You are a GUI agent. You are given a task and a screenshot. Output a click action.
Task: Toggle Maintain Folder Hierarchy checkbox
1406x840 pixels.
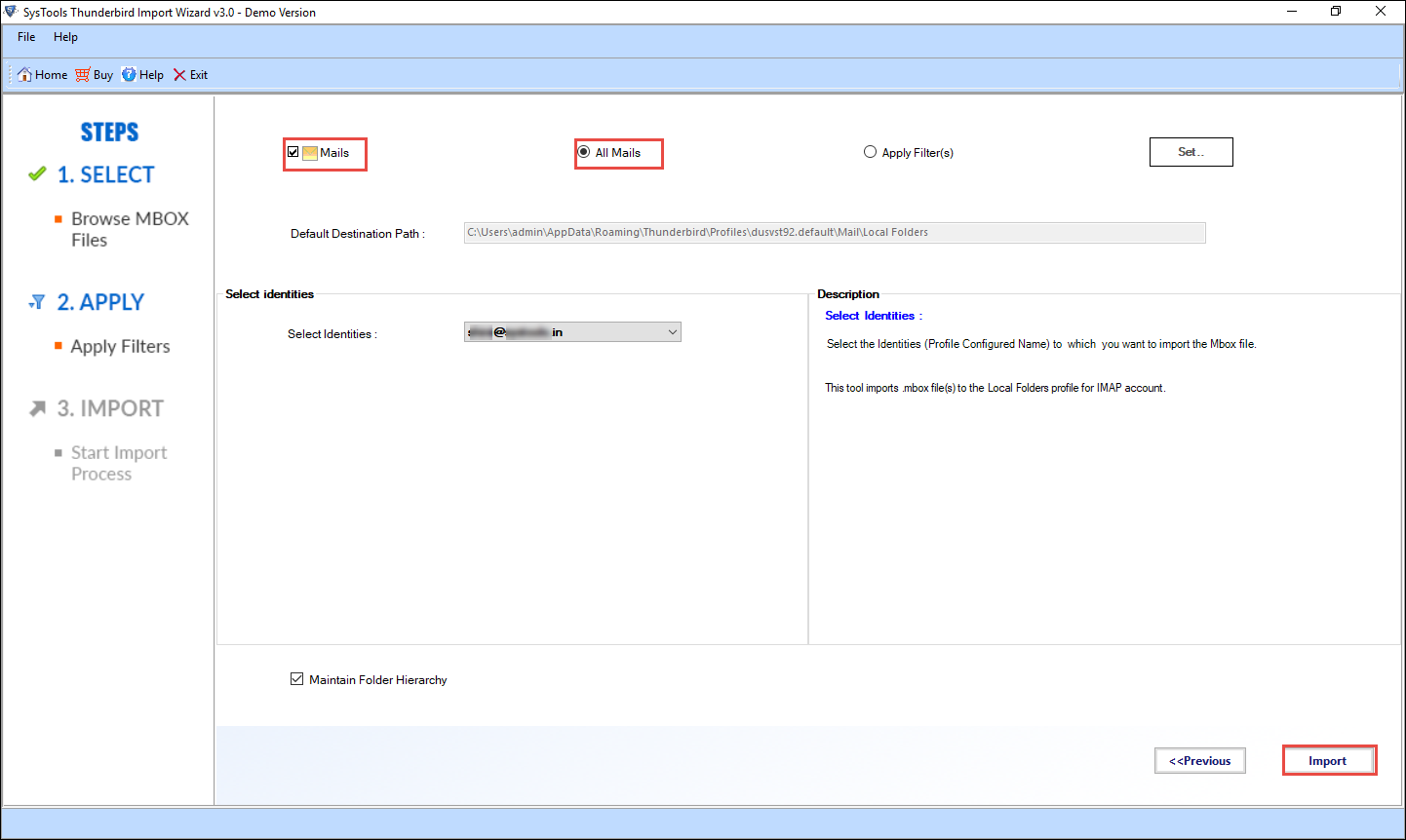pos(296,679)
